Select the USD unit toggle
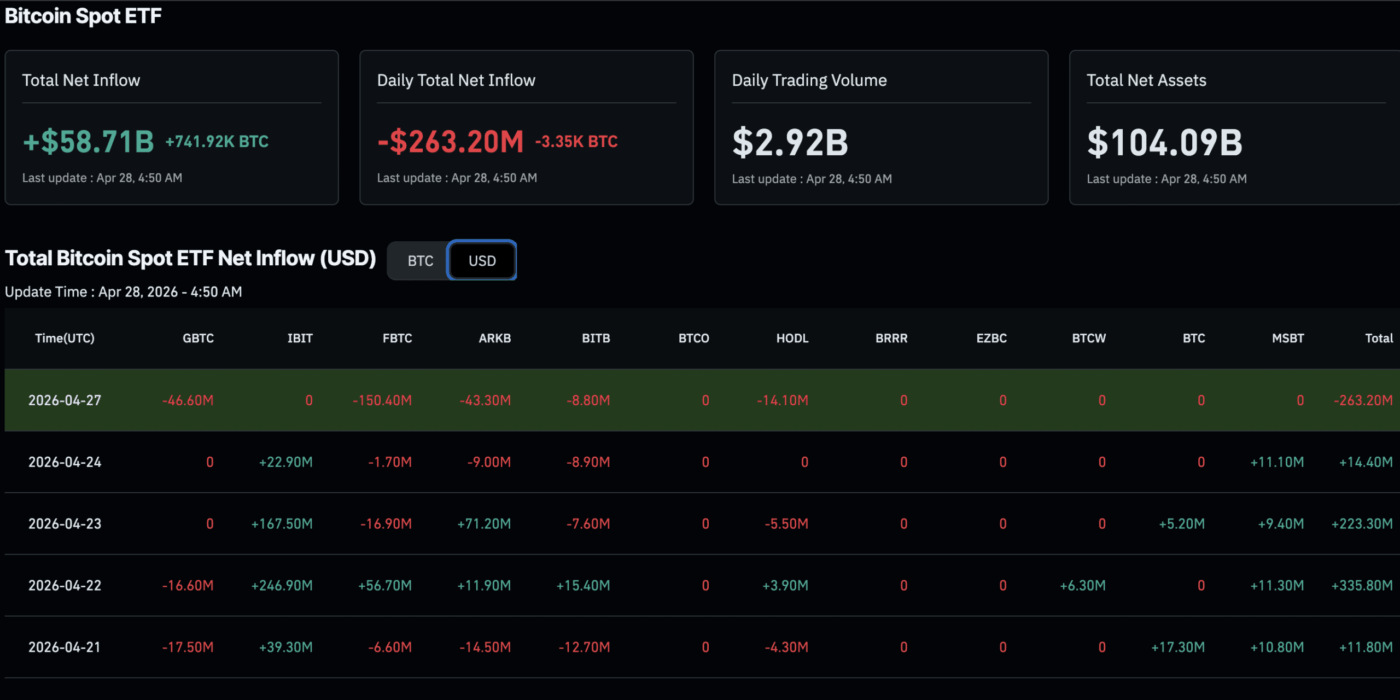Screen dimensions: 1400x700 [482, 261]
